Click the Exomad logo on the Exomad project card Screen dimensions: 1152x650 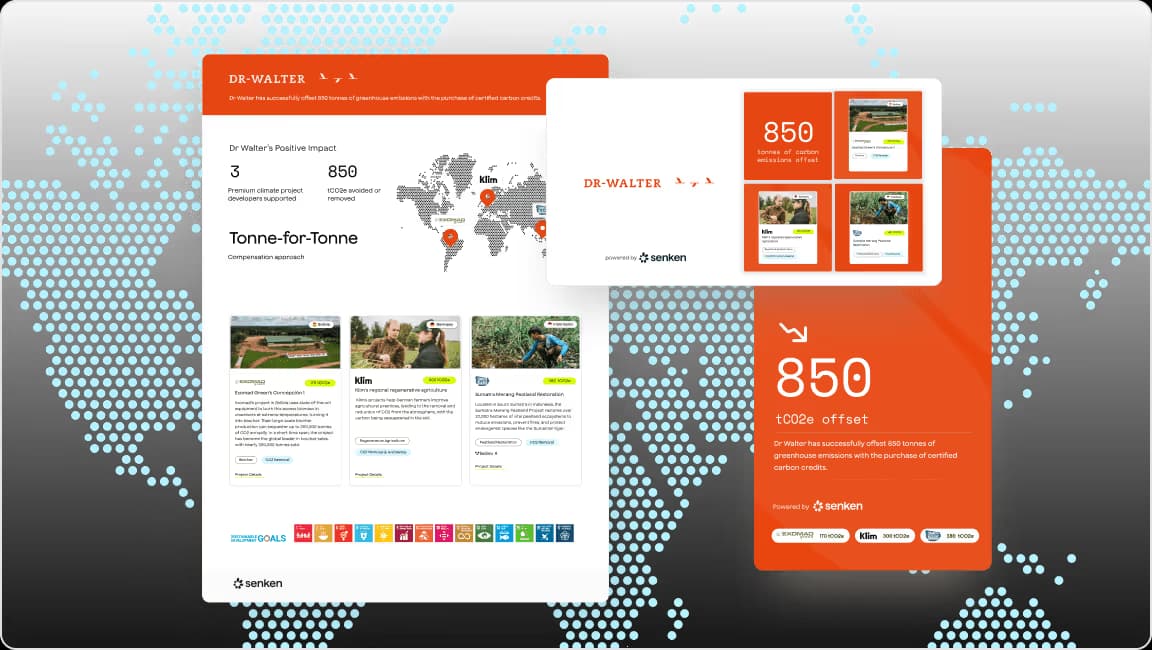(251, 383)
